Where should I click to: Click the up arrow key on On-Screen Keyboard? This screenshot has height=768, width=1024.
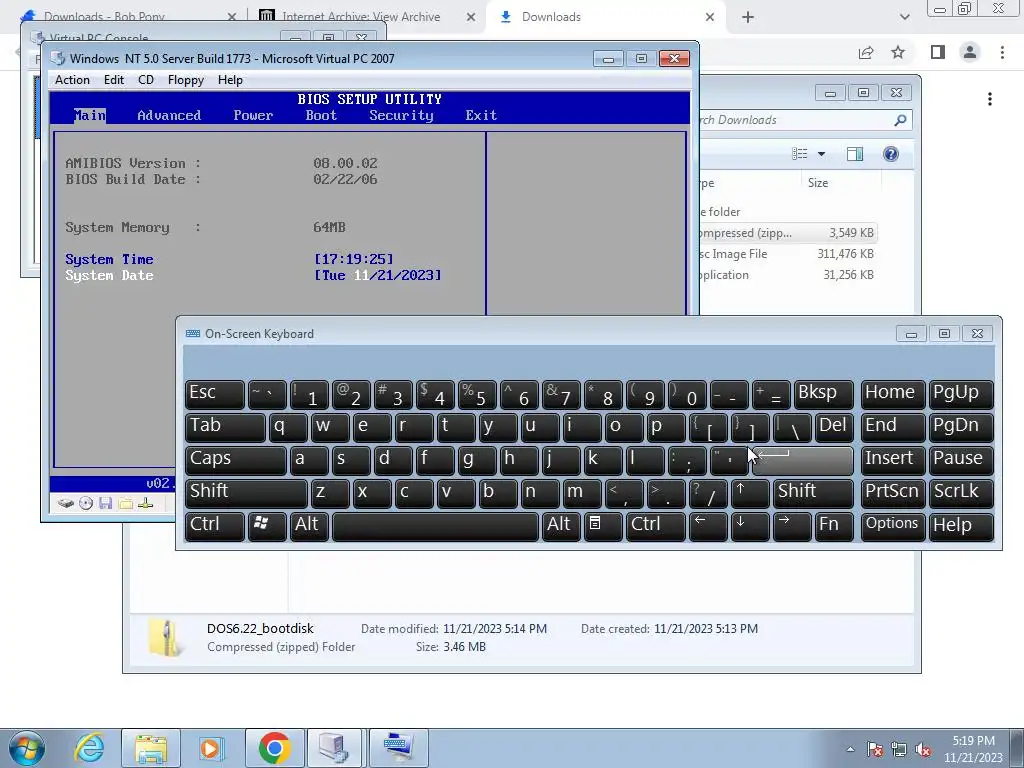coord(750,493)
